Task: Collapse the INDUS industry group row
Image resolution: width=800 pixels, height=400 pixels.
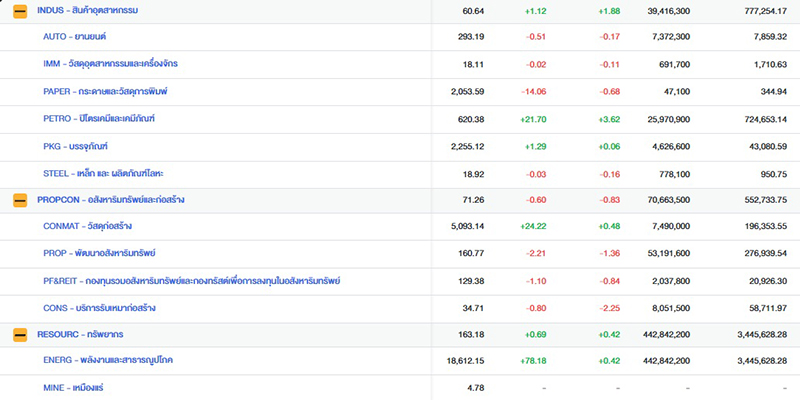Action: point(19,10)
